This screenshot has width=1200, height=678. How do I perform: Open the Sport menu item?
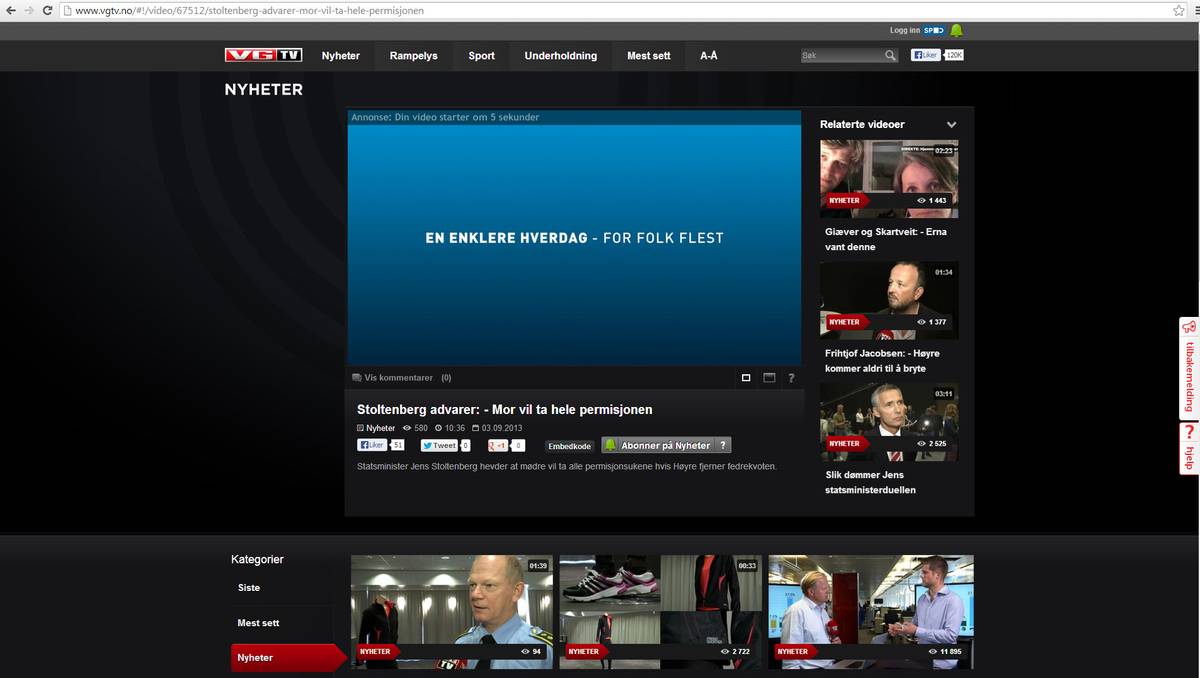pyautogui.click(x=481, y=56)
